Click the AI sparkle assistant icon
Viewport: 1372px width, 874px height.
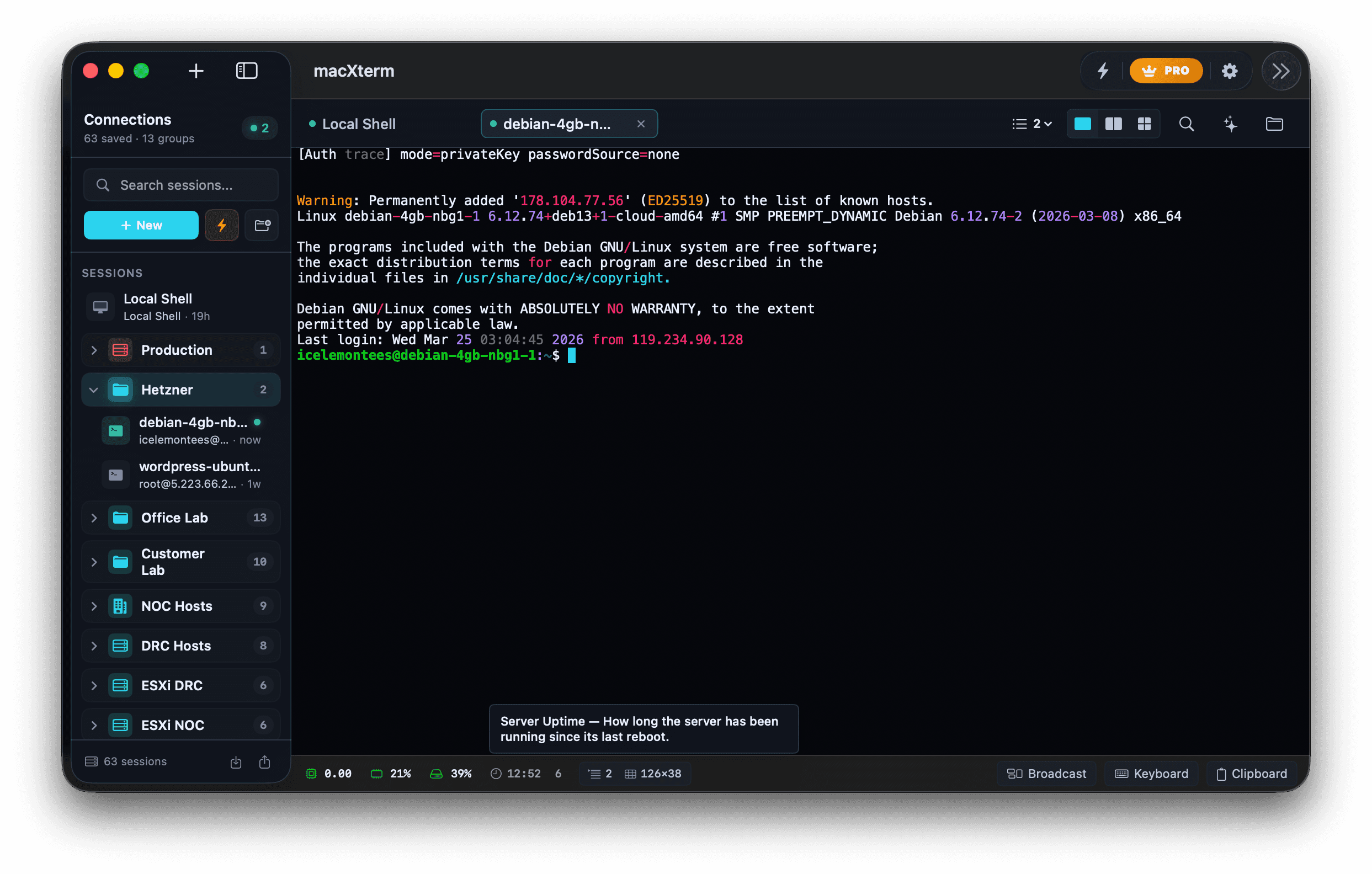pyautogui.click(x=1230, y=124)
